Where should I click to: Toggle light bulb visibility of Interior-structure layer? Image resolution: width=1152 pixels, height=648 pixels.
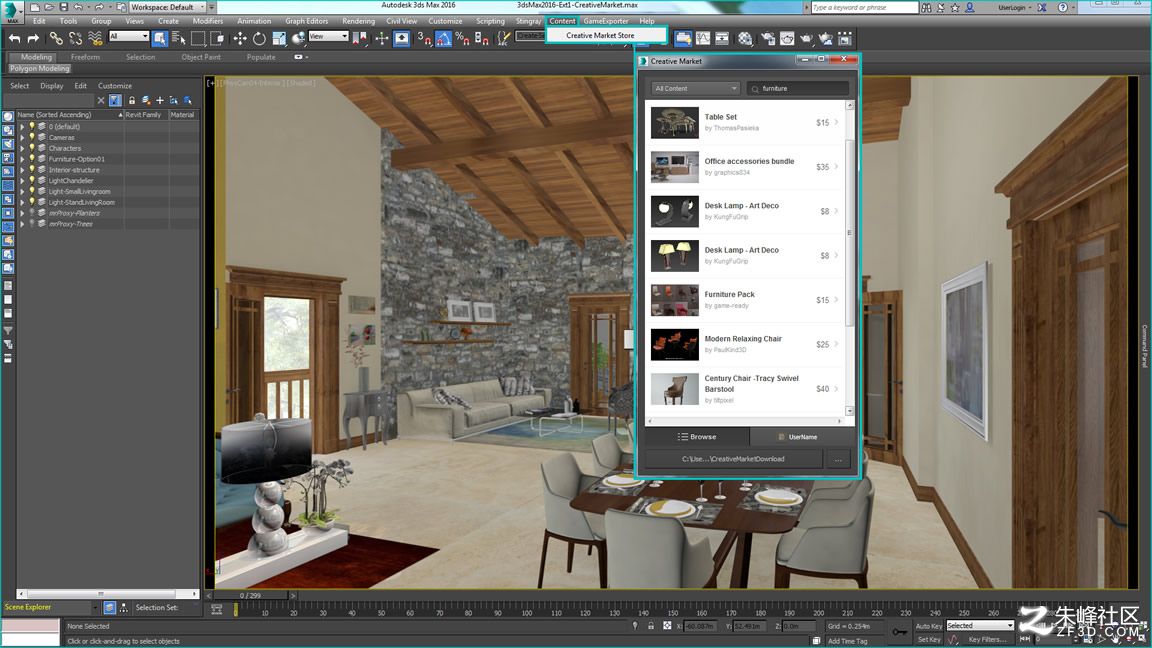click(x=32, y=170)
